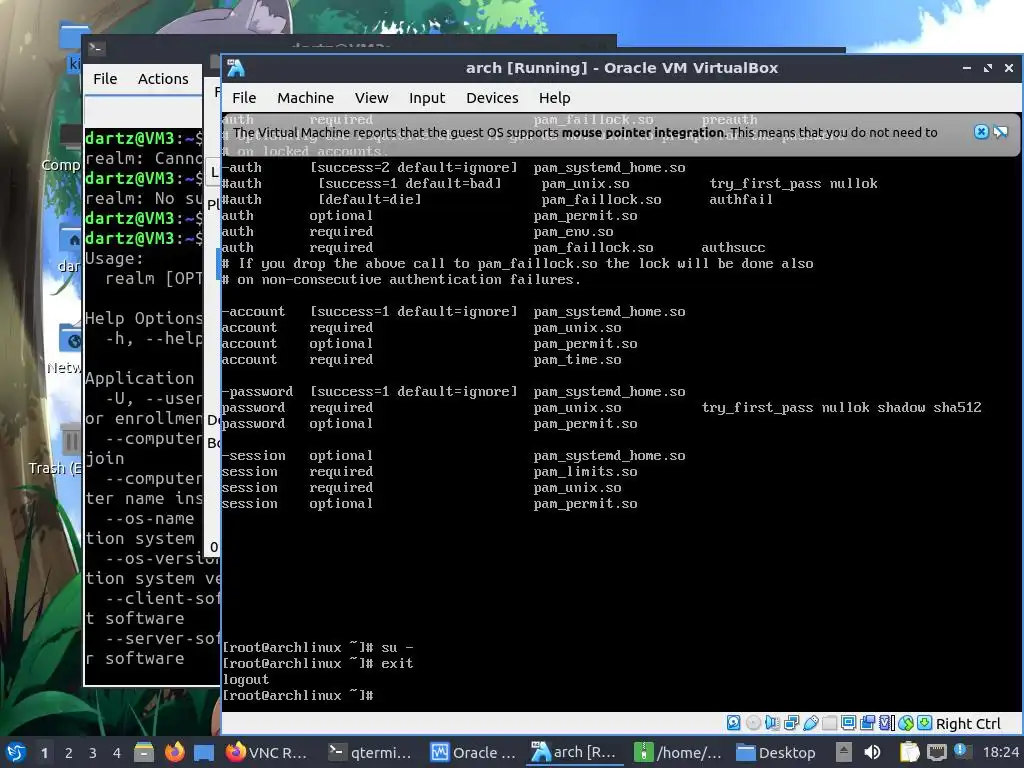The height and width of the screenshot is (768, 1024).
Task: Open the VirtualBox window icon menu
Action: click(236, 68)
